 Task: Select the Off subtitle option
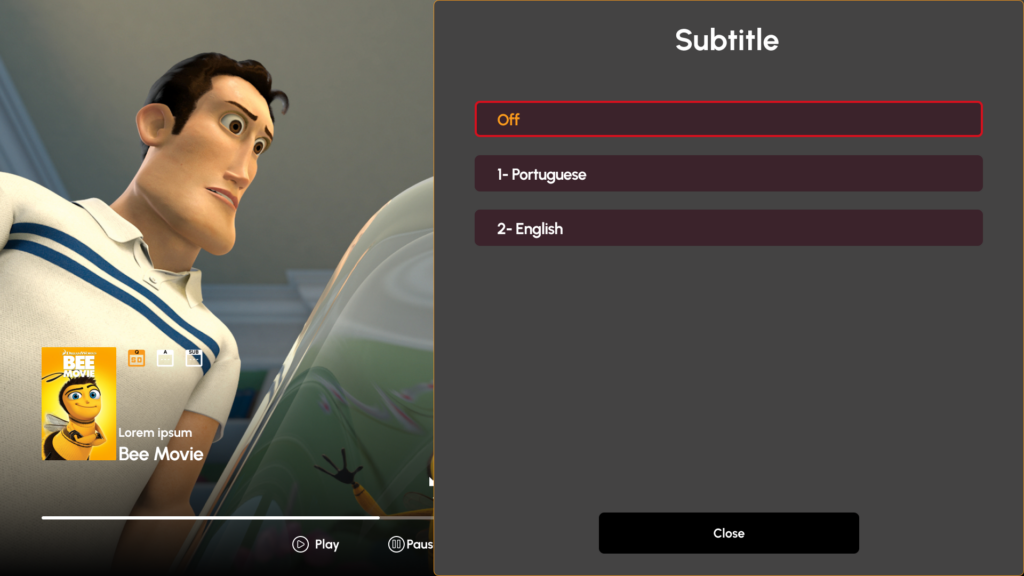point(728,119)
